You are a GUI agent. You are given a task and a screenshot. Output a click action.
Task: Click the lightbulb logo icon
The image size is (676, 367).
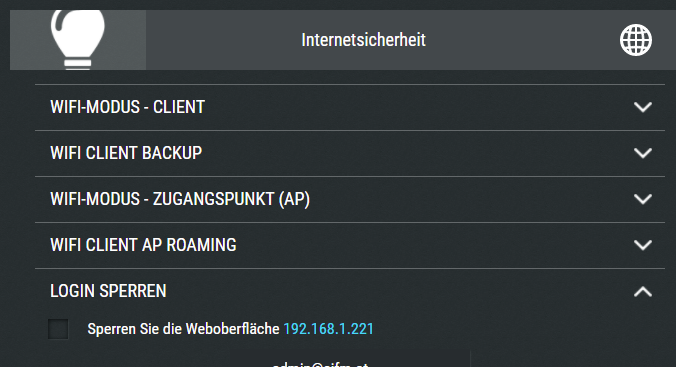point(78,40)
